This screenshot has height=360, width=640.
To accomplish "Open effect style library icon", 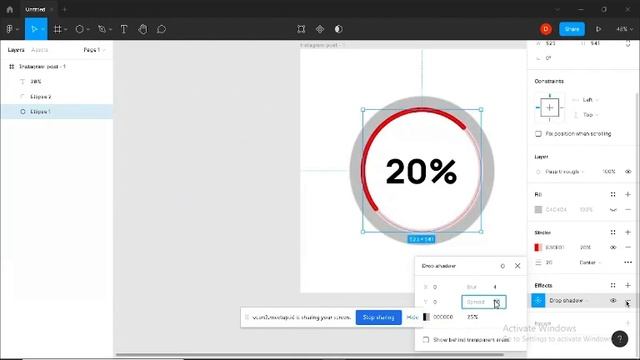I will 613,285.
